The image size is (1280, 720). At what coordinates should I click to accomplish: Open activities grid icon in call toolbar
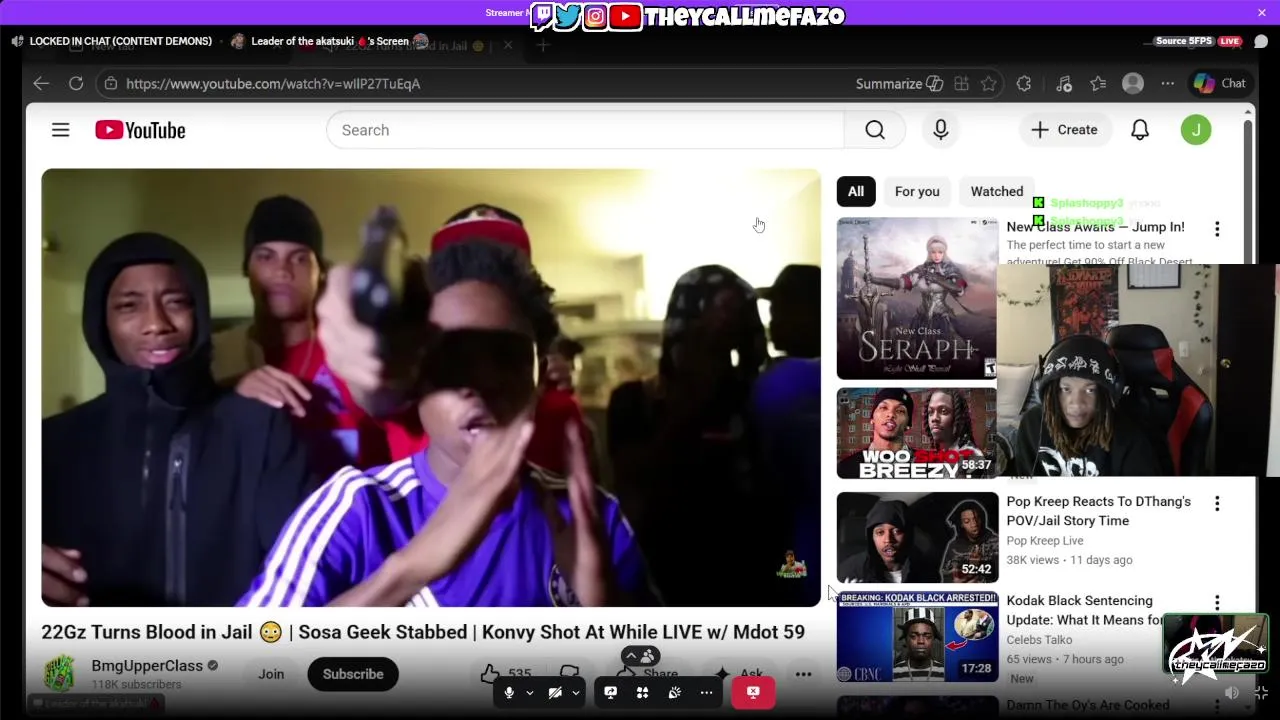tap(642, 693)
